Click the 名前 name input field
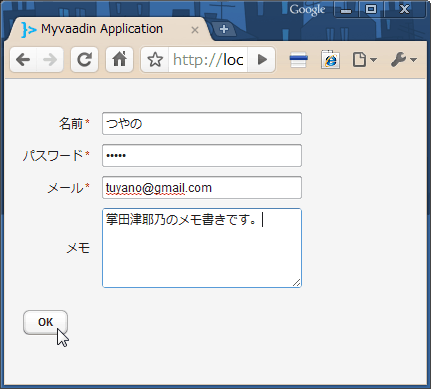The image size is (431, 389). click(x=202, y=124)
